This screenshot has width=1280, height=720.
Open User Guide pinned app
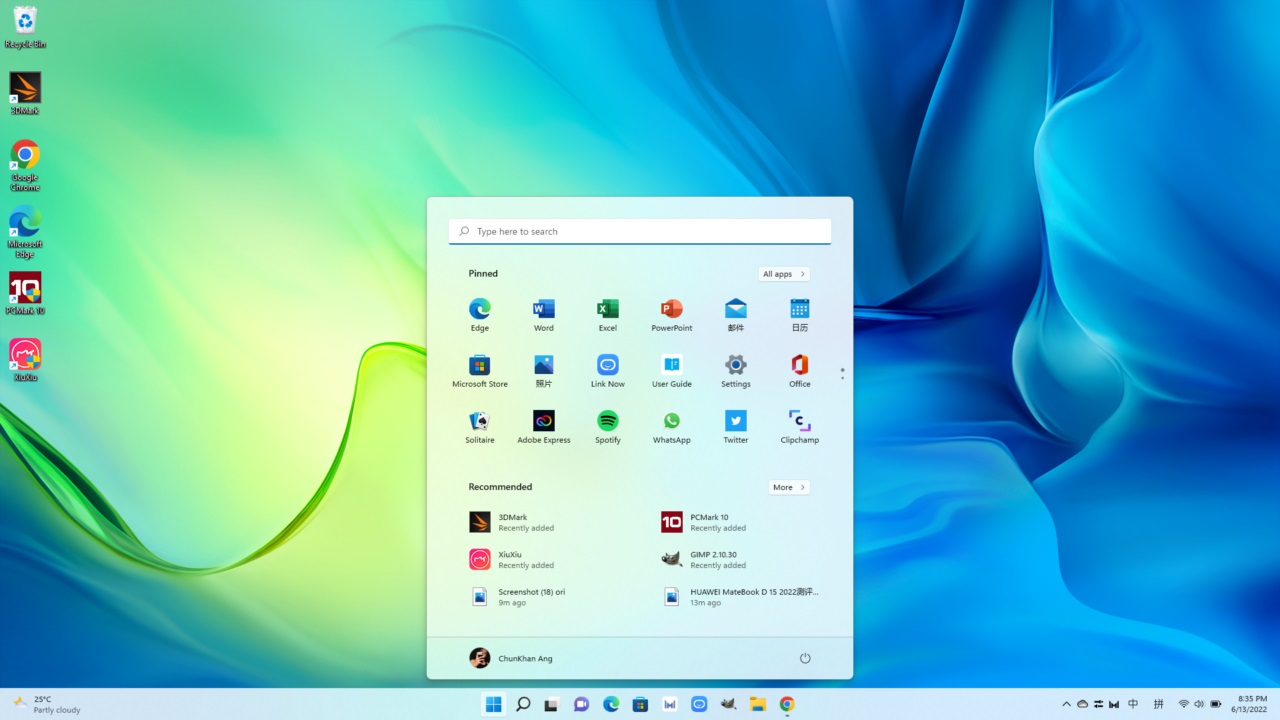[x=672, y=370]
